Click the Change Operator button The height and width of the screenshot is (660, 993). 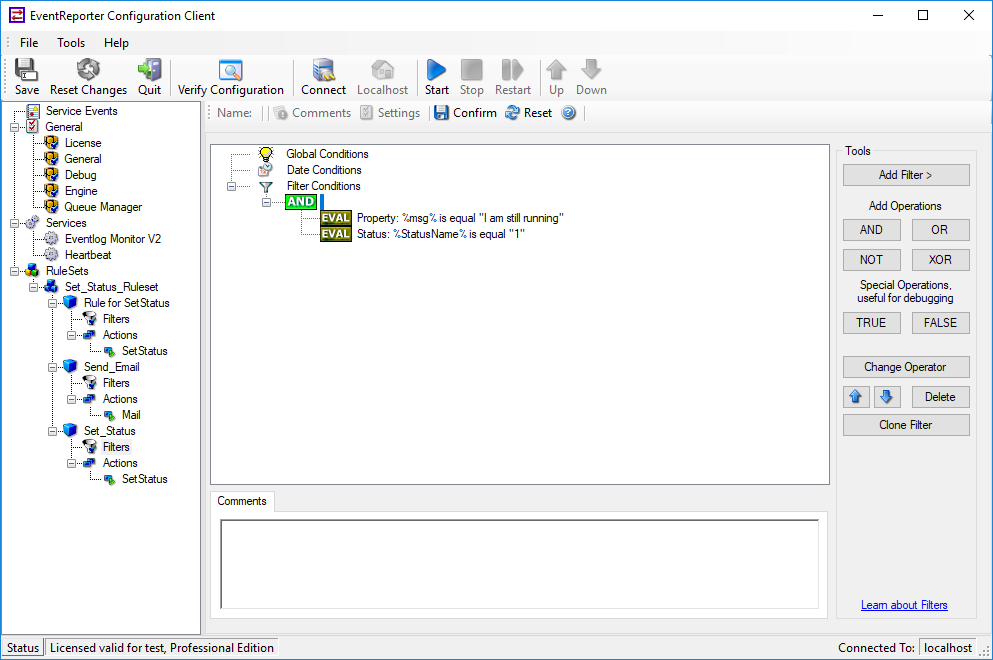(906, 367)
